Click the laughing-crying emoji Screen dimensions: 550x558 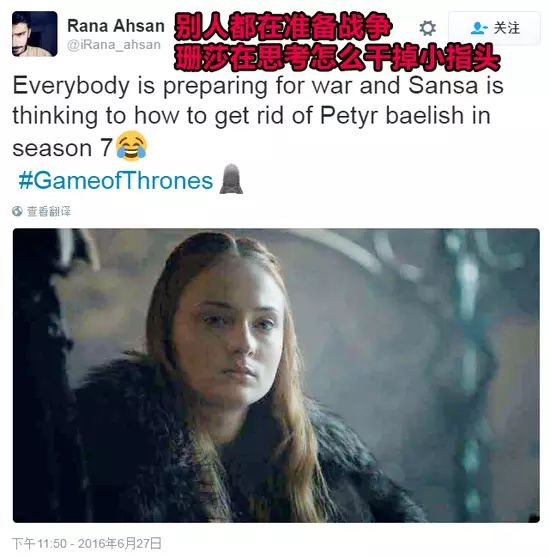click(x=131, y=146)
